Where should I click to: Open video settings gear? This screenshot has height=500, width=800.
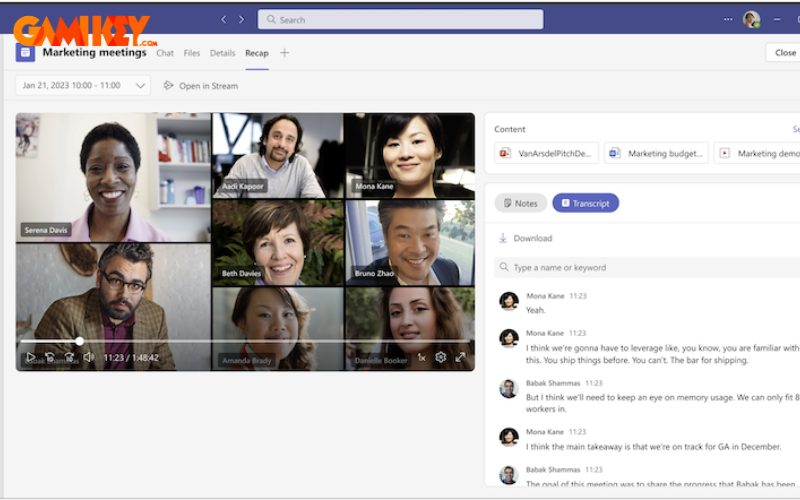tap(440, 357)
